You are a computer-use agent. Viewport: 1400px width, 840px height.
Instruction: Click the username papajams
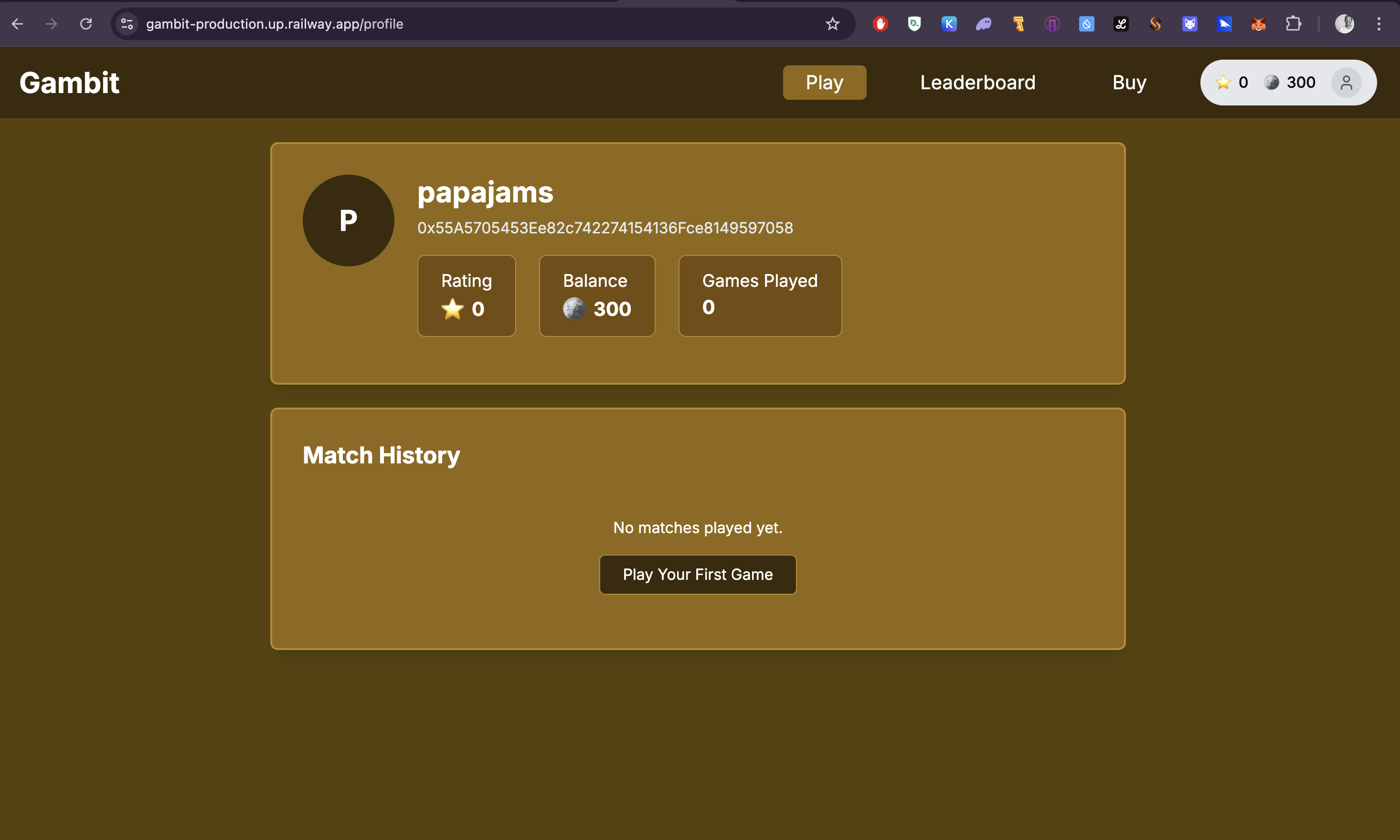point(485,192)
